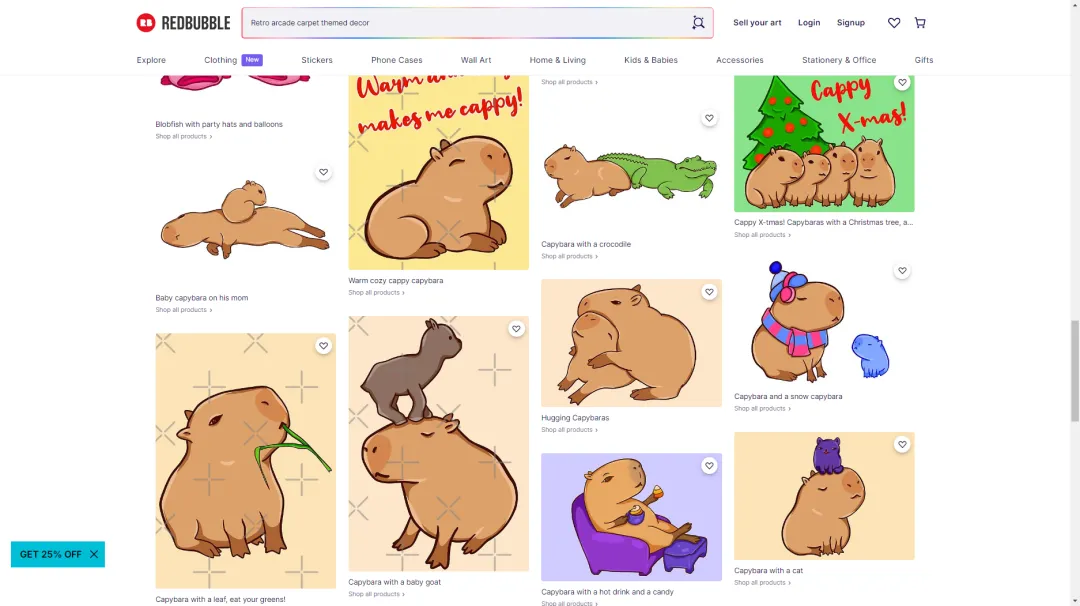Open the Home & Living category
The height and width of the screenshot is (606, 1080).
click(x=557, y=60)
